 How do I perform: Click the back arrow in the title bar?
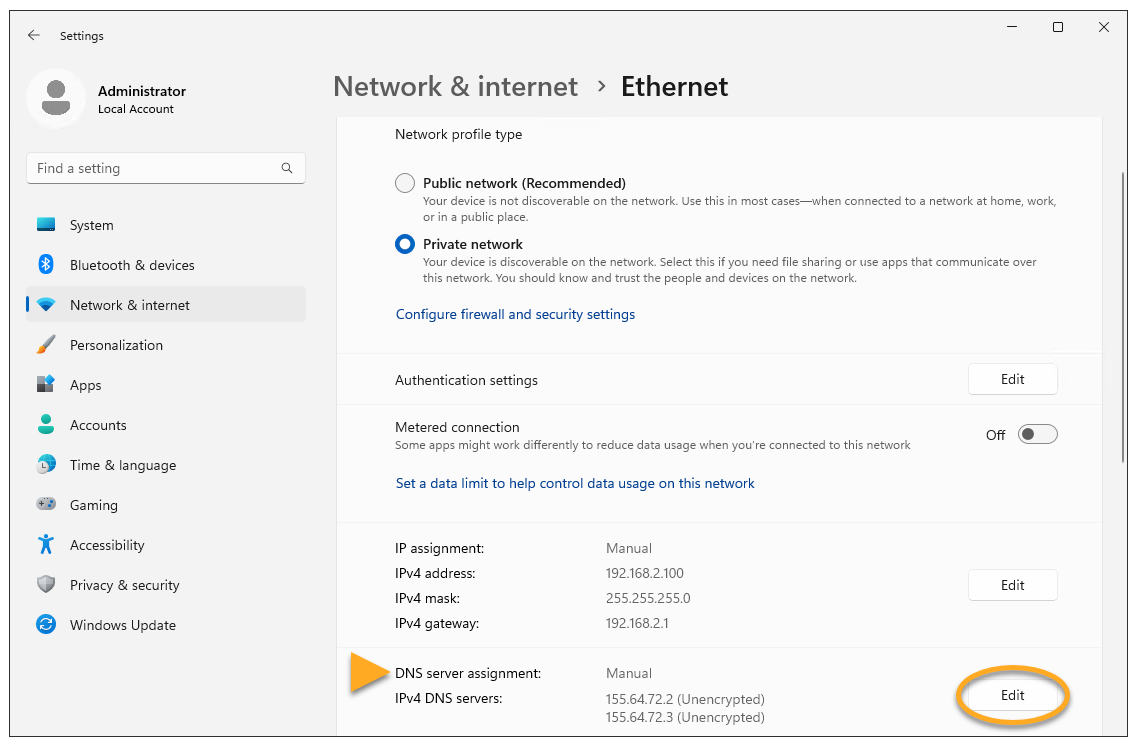(x=34, y=35)
